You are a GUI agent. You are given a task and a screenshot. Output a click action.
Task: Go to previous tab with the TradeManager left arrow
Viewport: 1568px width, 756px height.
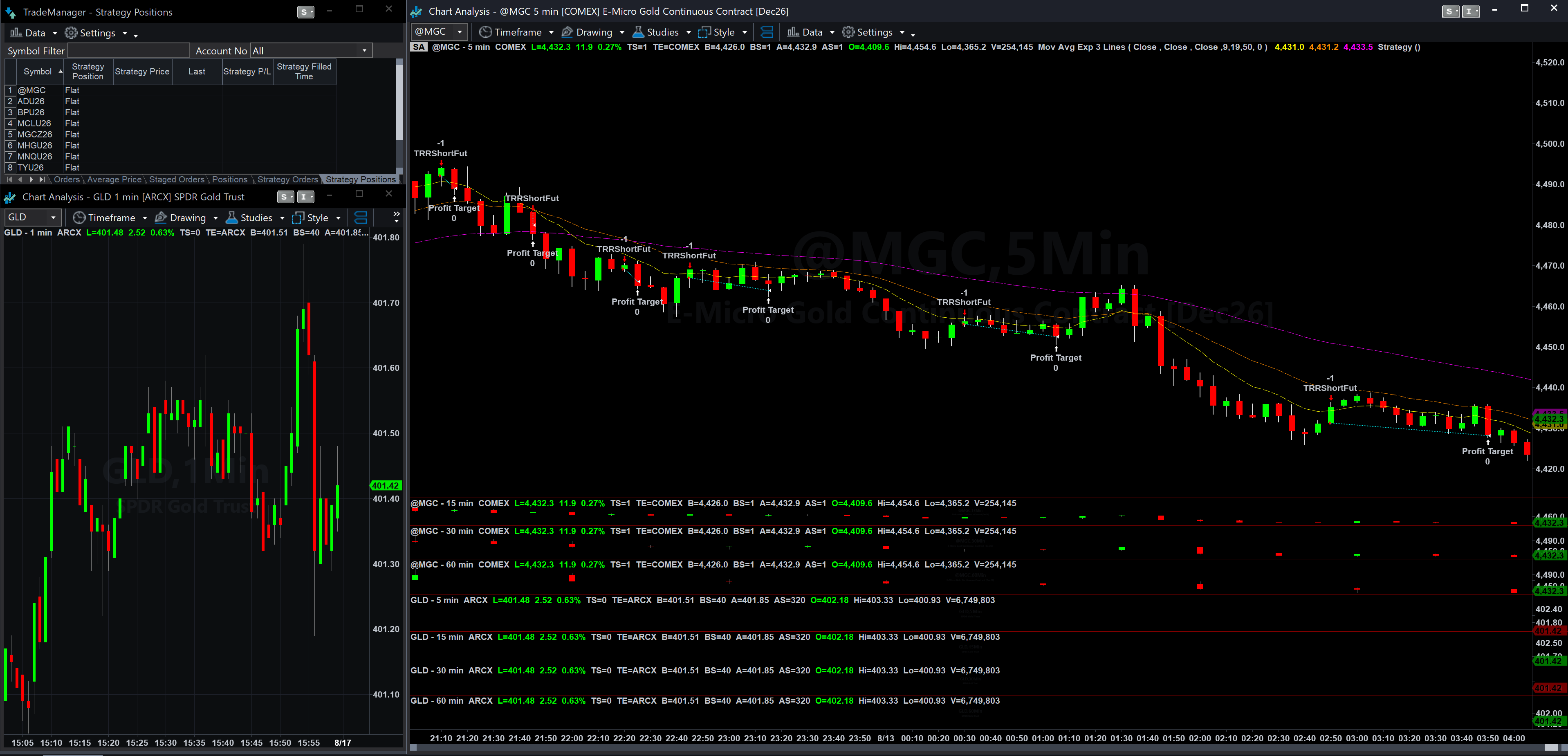coord(20,179)
